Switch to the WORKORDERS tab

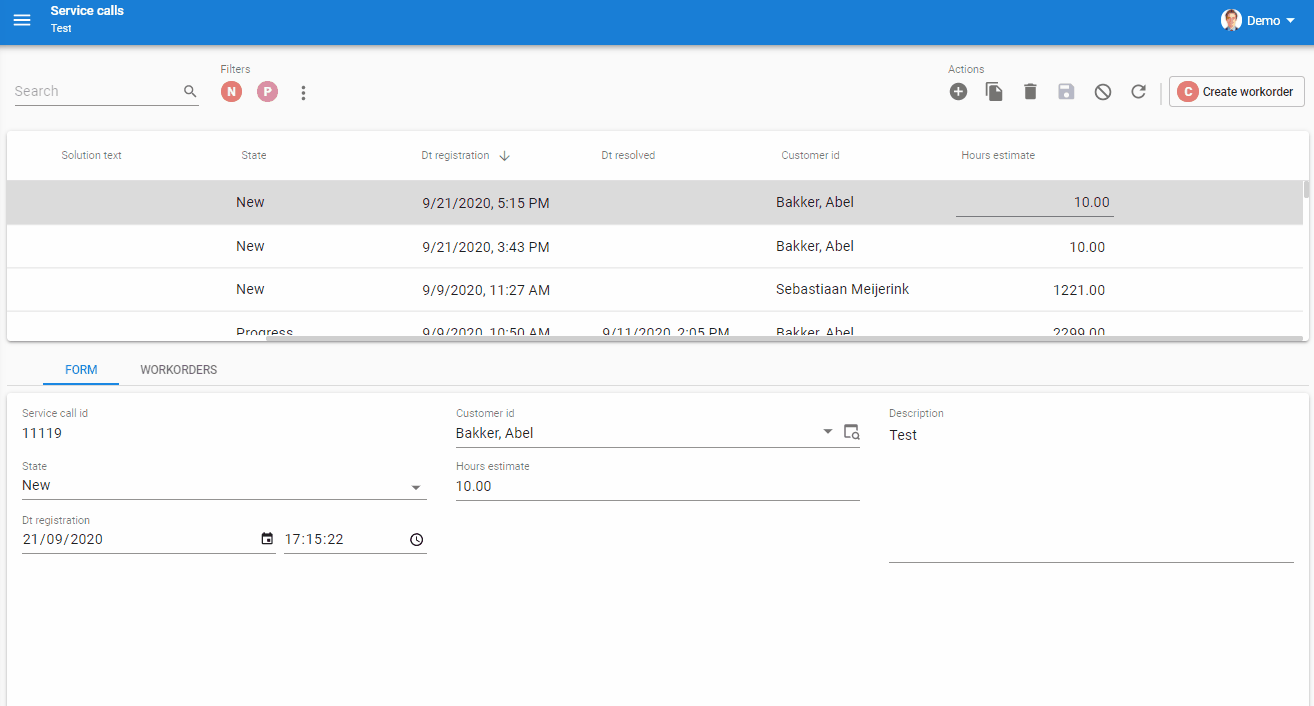pyautogui.click(x=179, y=370)
